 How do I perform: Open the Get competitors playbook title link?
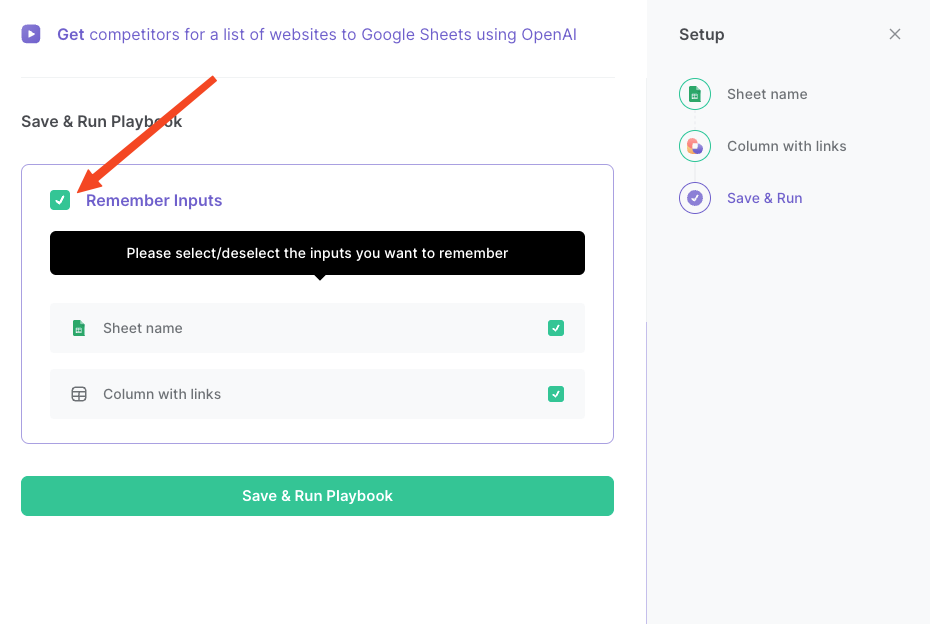(x=317, y=34)
